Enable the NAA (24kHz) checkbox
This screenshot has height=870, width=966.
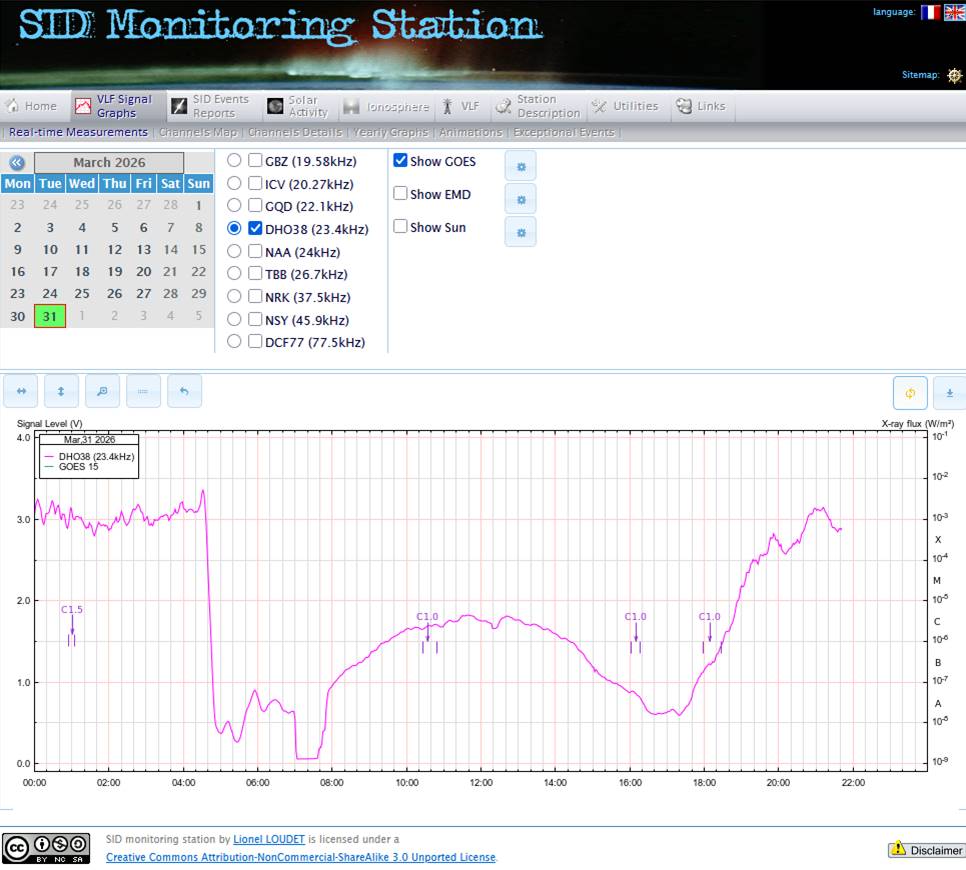point(256,252)
